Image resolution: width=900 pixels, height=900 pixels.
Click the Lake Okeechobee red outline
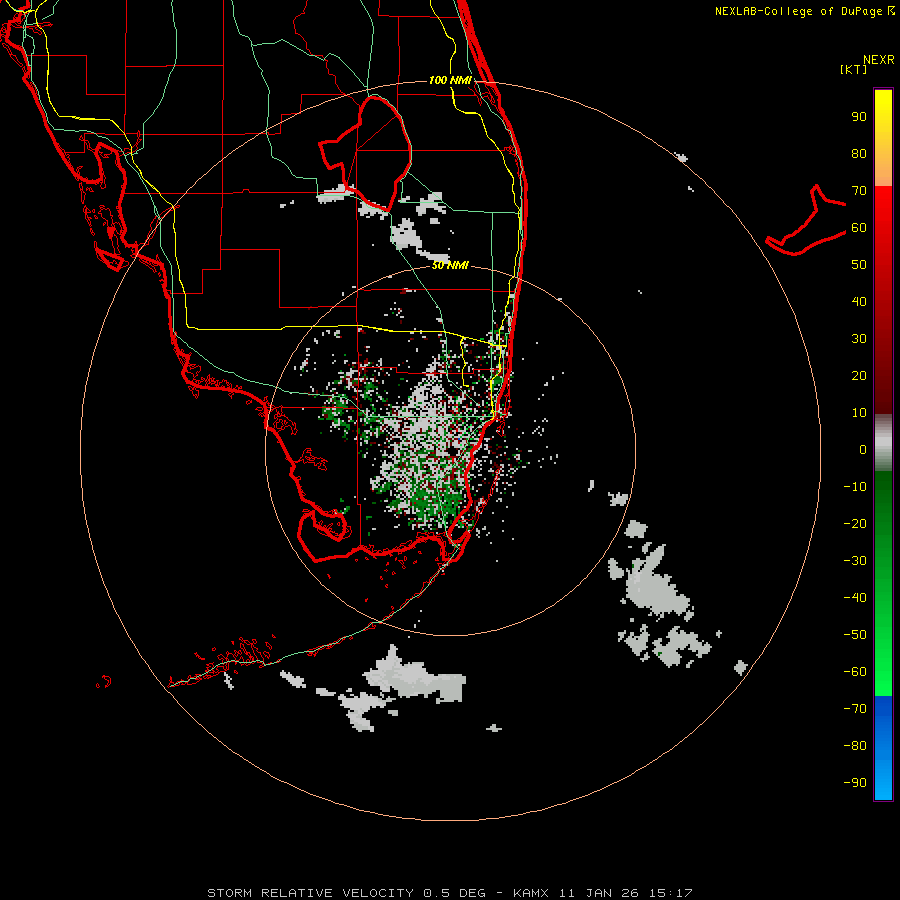367,154
